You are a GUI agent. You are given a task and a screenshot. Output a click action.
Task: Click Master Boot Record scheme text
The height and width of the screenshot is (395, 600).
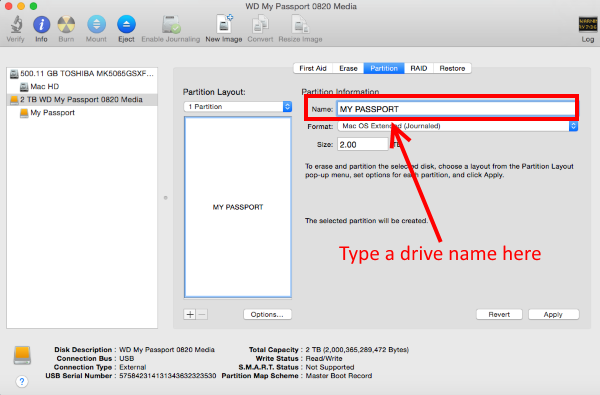(x=339, y=376)
